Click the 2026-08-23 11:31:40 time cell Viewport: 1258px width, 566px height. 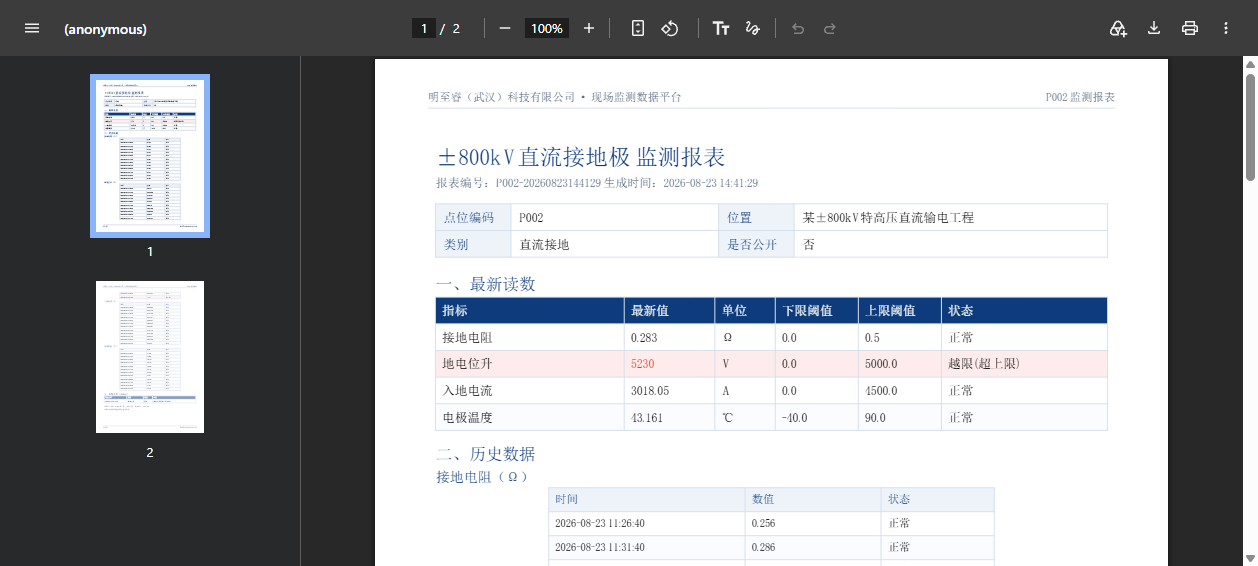tap(648, 548)
